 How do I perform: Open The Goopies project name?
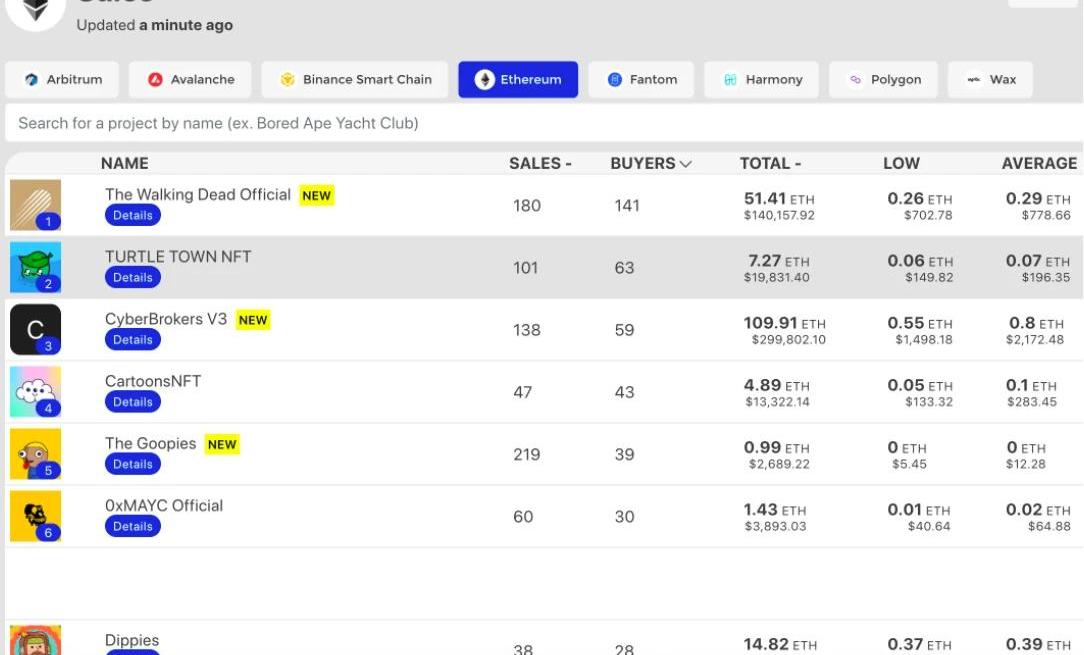point(151,443)
